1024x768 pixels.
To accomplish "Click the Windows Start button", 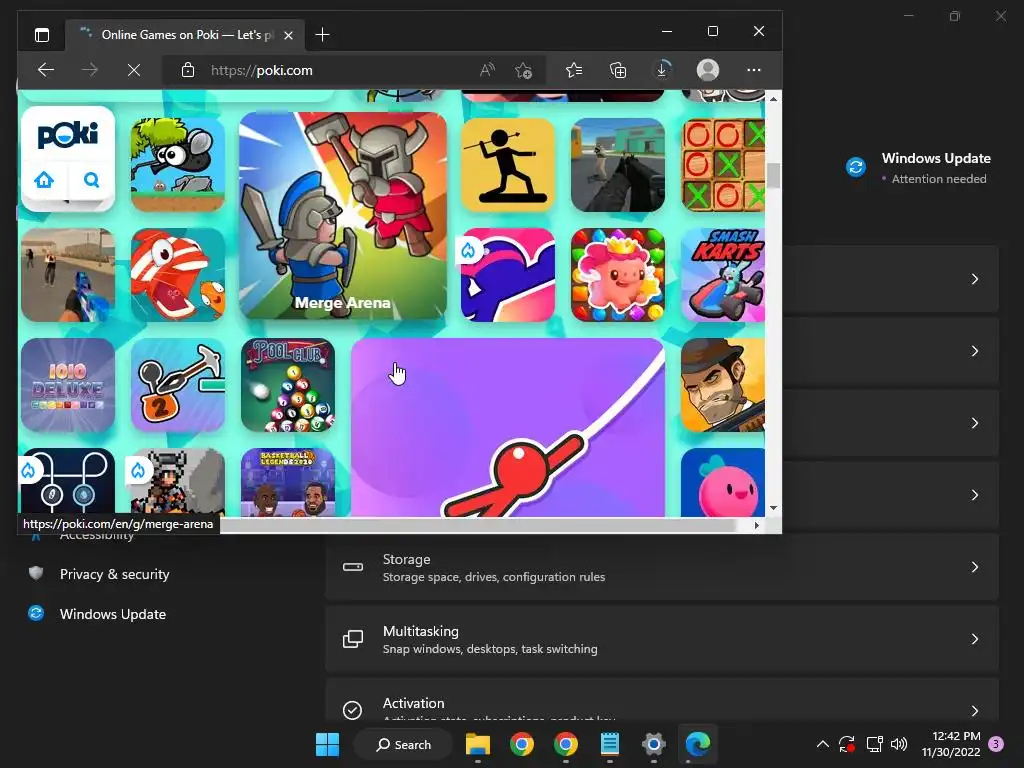I will pos(327,744).
